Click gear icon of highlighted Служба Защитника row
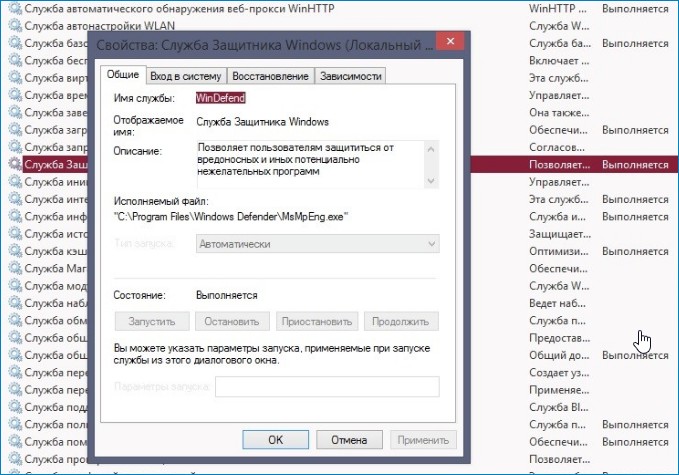This screenshot has width=679, height=475. pos(13,164)
